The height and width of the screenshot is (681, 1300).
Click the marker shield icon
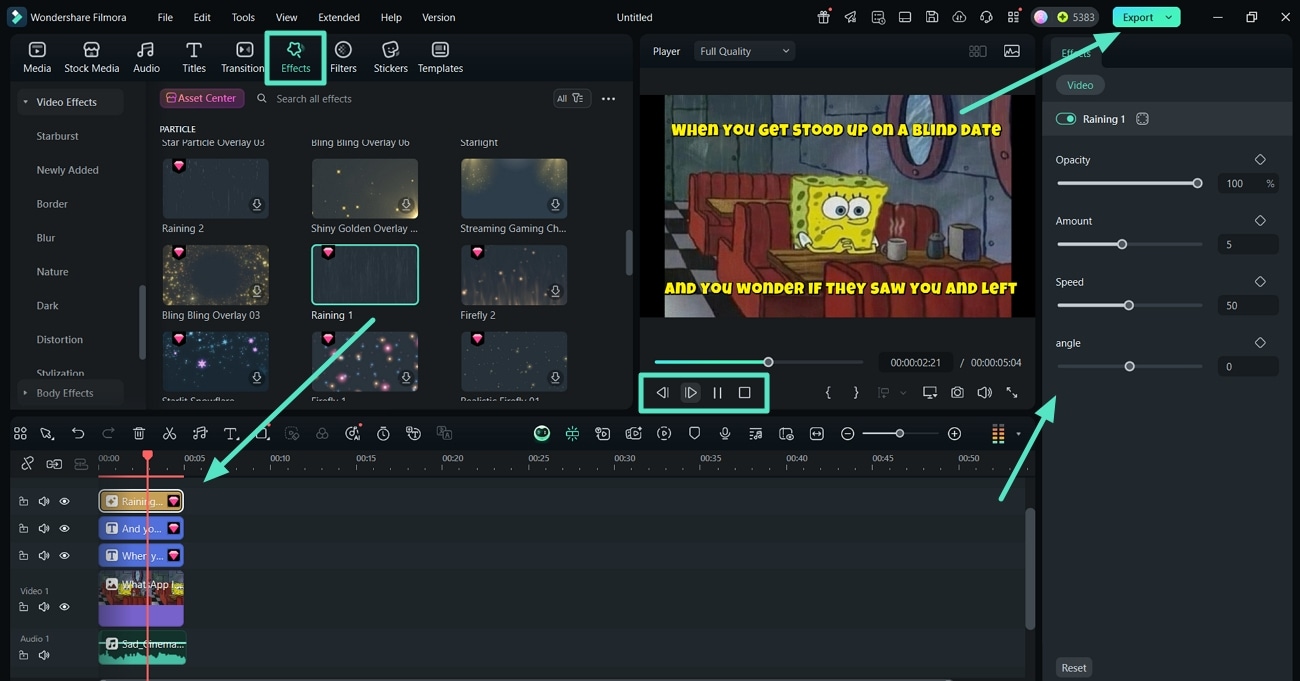[694, 433]
